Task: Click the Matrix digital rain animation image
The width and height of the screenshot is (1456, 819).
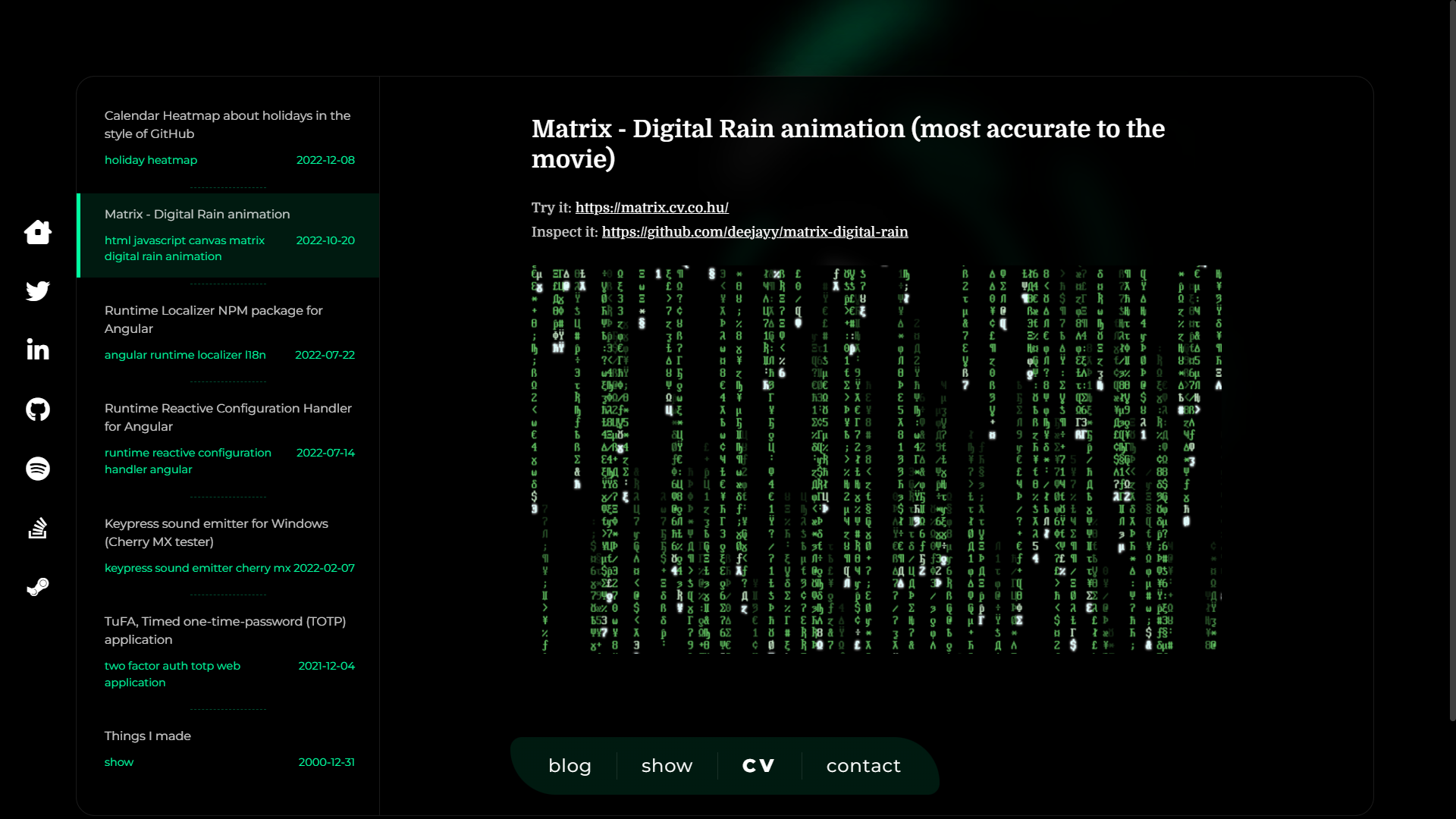Action: click(876, 459)
